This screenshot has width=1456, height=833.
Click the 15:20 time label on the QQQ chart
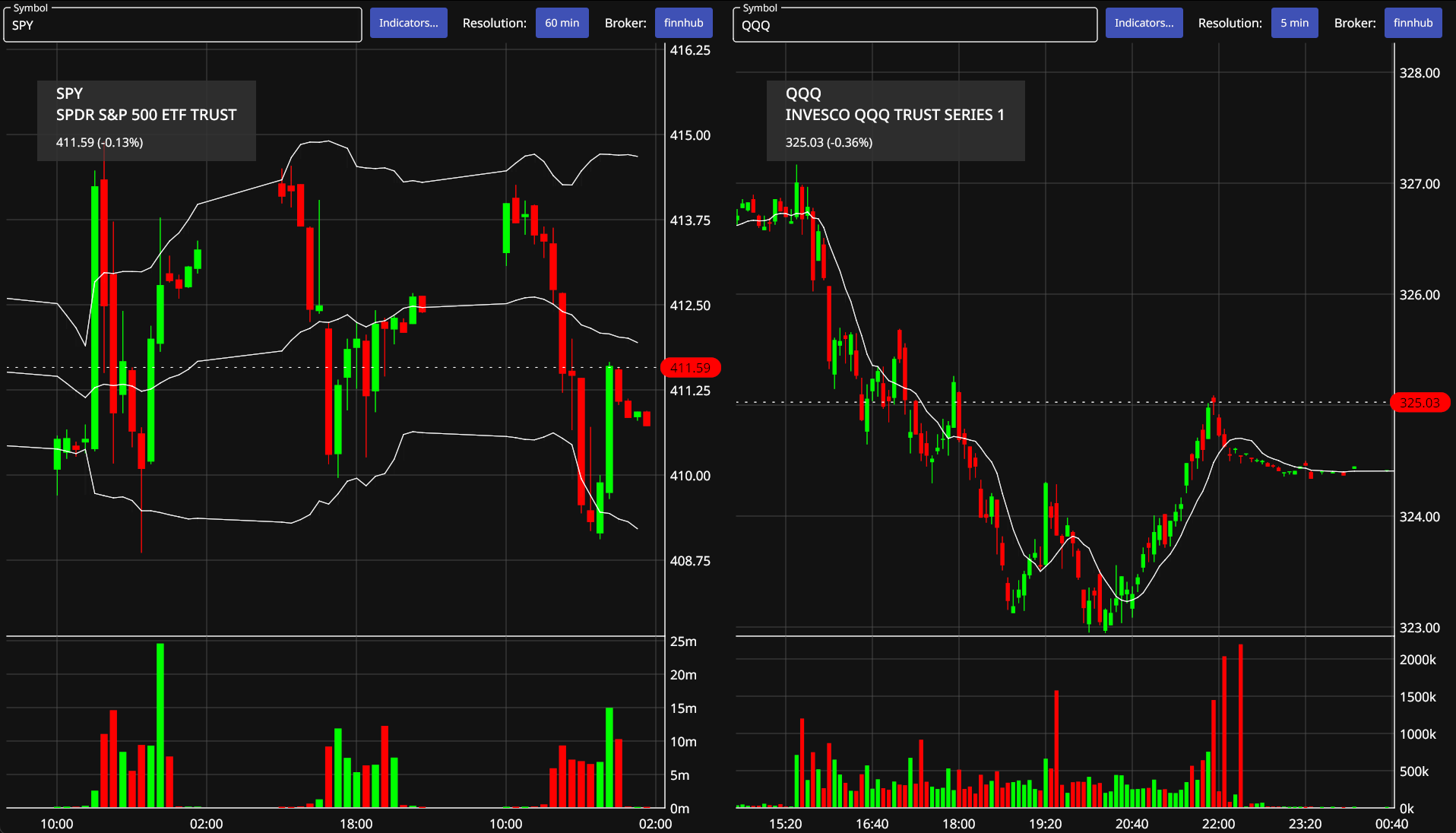[x=785, y=824]
